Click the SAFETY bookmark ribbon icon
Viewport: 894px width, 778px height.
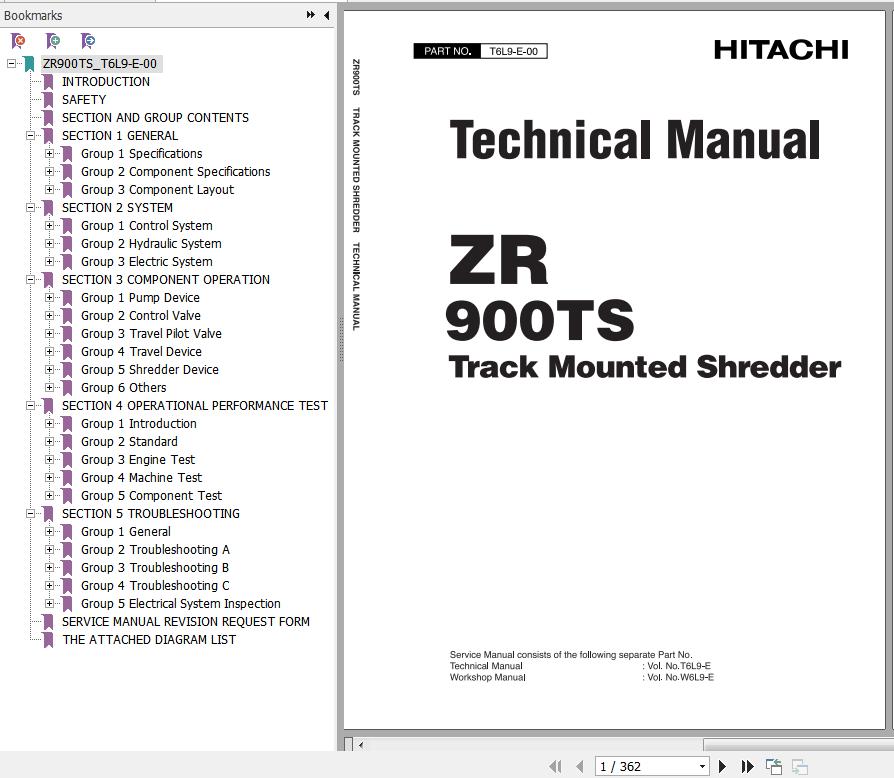coord(48,100)
